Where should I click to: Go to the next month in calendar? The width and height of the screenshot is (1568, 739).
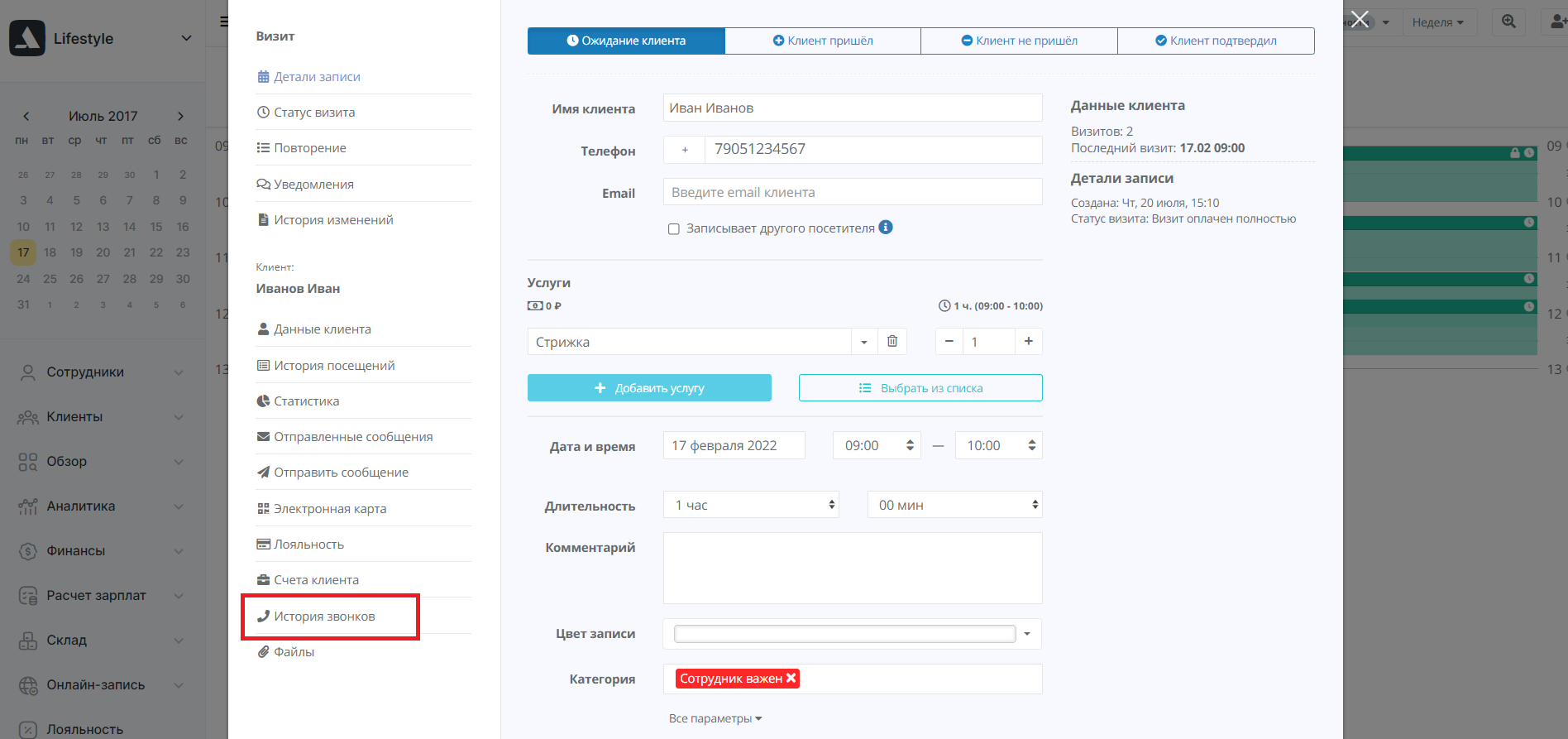(x=180, y=117)
